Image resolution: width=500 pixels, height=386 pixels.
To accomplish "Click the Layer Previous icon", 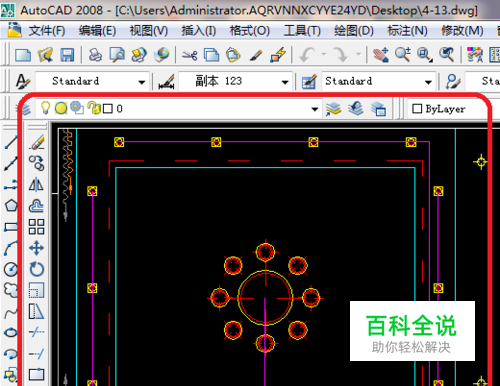I will [356, 108].
